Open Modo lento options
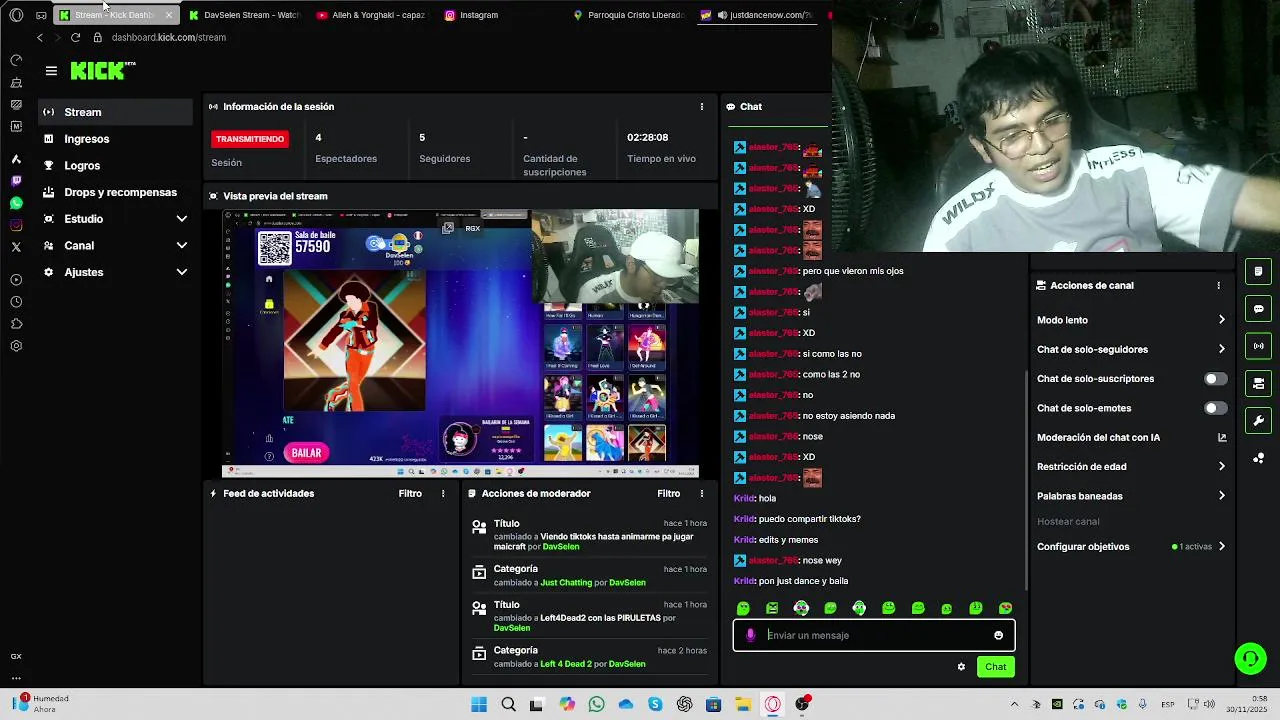 pyautogui.click(x=1131, y=320)
